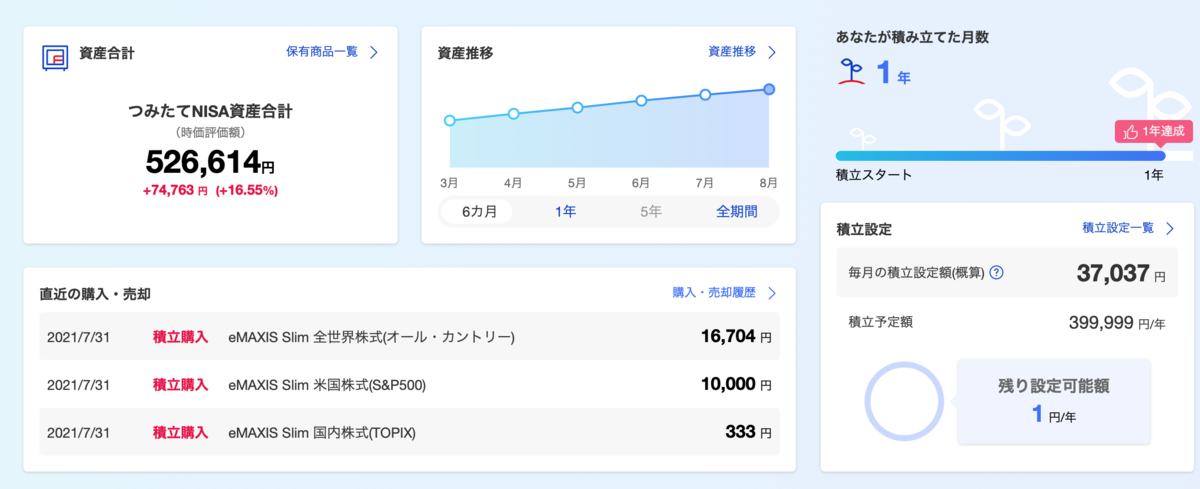Click the blue accumulation progress bar
Image resolution: width=1200 pixels, height=489 pixels.
(x=1000, y=155)
